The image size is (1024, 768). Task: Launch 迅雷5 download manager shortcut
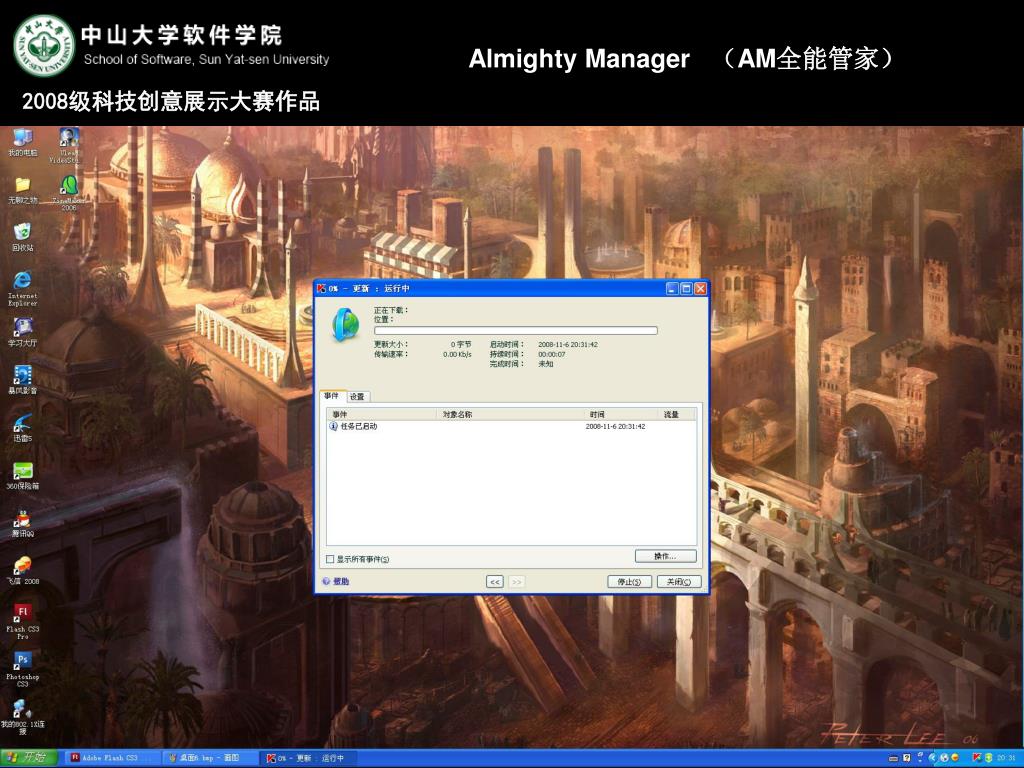(22, 428)
